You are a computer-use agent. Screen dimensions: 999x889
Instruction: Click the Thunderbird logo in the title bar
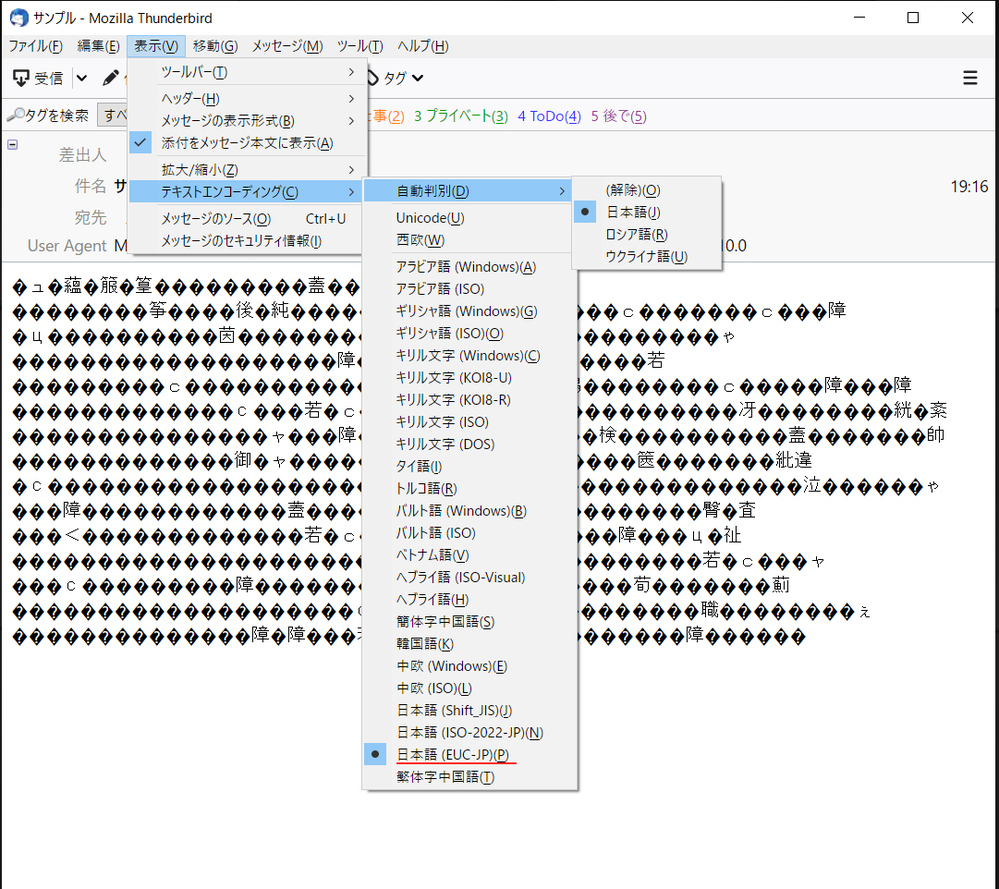click(x=17, y=18)
